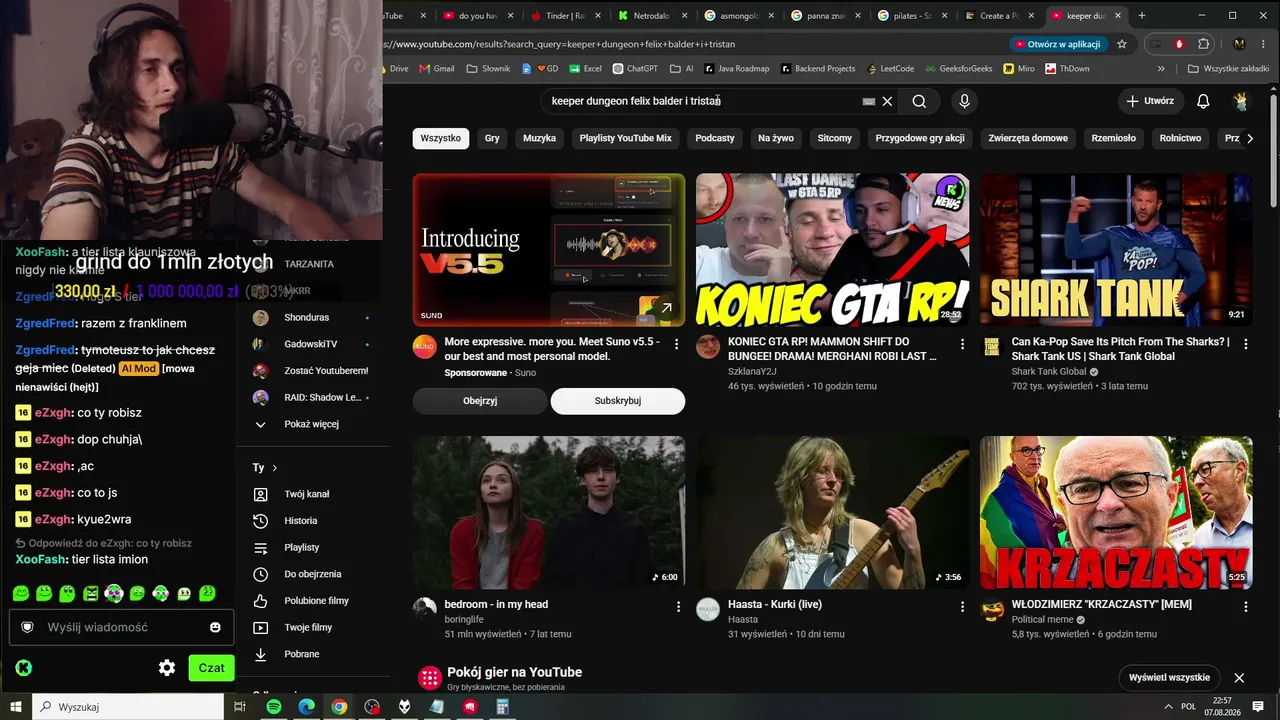Image resolution: width=1280 pixels, height=720 pixels.
Task: Open more options for the Suno ad
Action: click(677, 344)
